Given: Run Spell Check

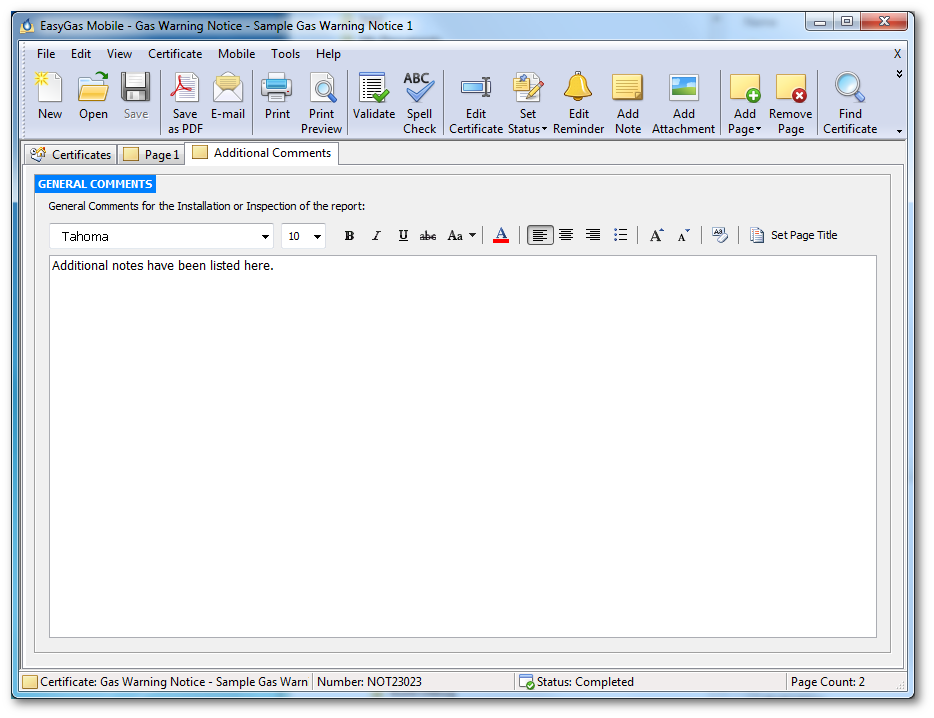Looking at the screenshot, I should pyautogui.click(x=419, y=103).
